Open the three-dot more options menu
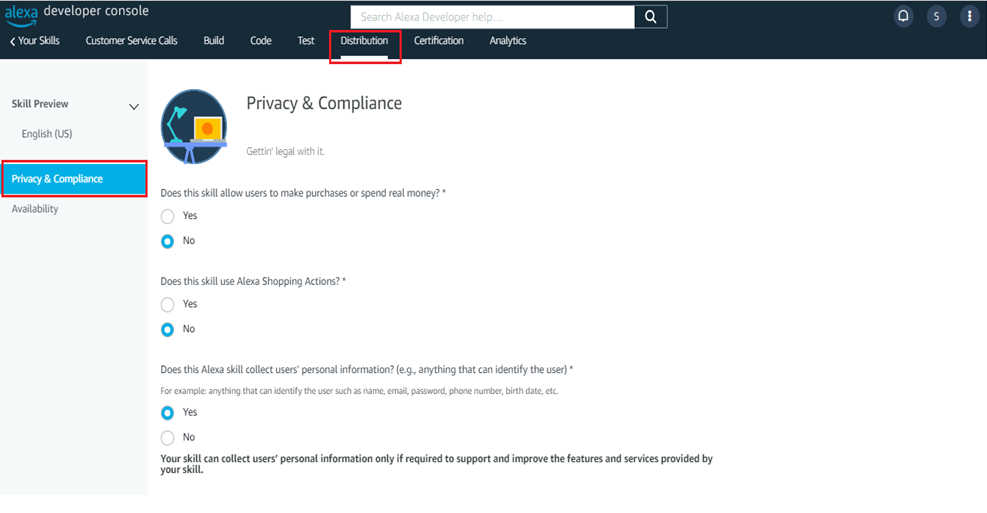Image resolution: width=987 pixels, height=513 pixels. 968,17
